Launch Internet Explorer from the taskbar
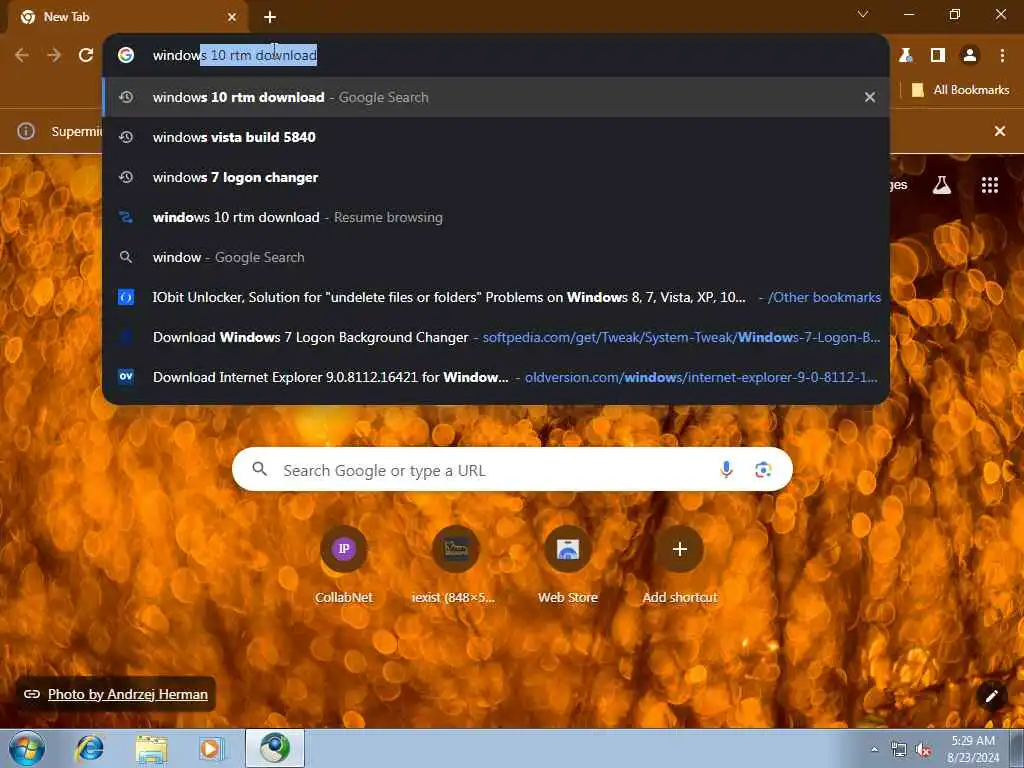The image size is (1024, 768). (x=89, y=748)
